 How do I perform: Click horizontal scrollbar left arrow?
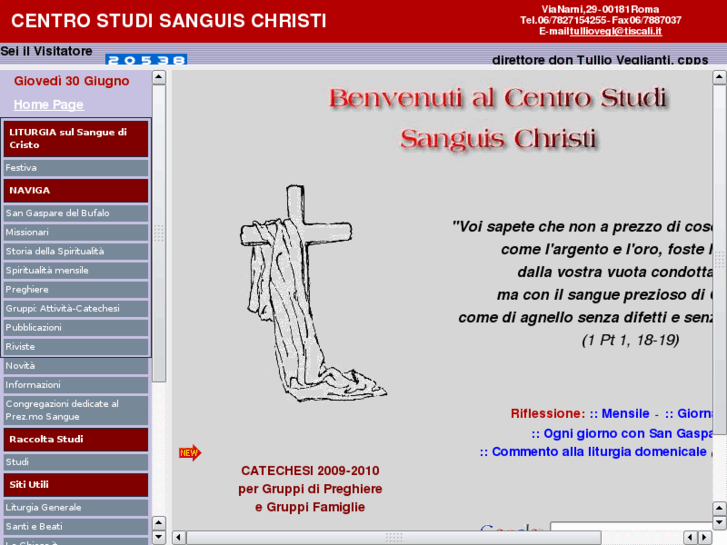tap(179, 538)
